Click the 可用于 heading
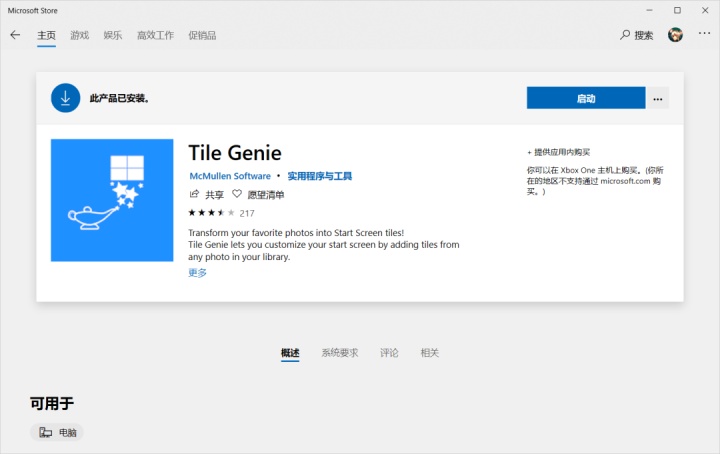The height and width of the screenshot is (454, 720). coord(52,404)
